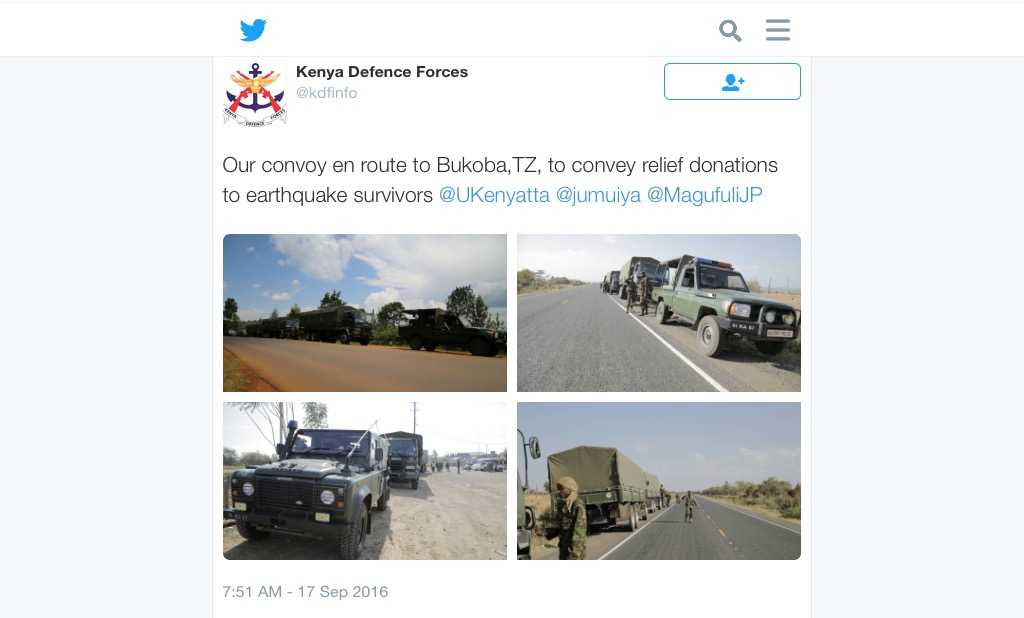View photo of soldier beside canvas truck

coord(659,481)
